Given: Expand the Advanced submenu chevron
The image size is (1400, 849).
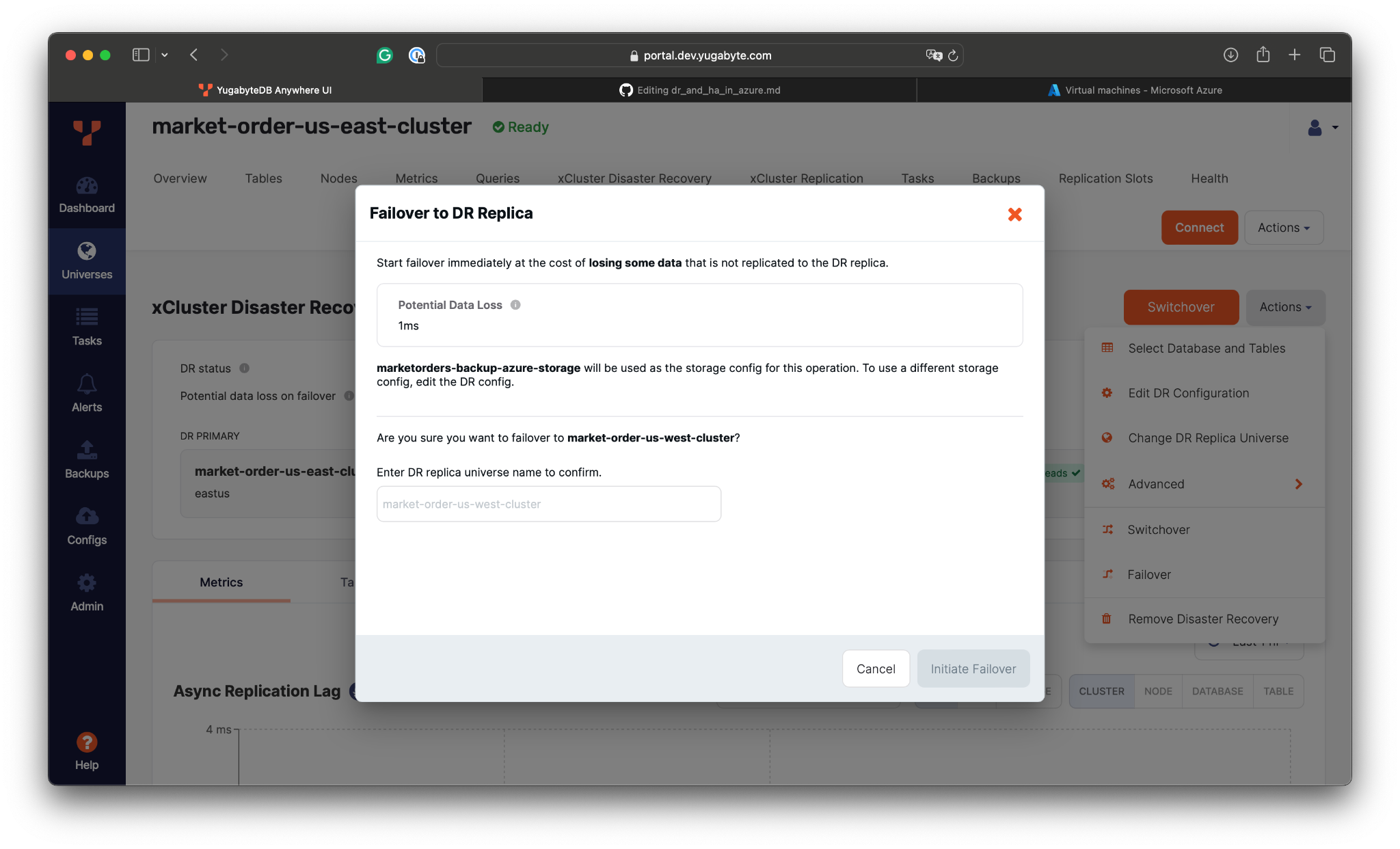Looking at the screenshot, I should (1298, 484).
